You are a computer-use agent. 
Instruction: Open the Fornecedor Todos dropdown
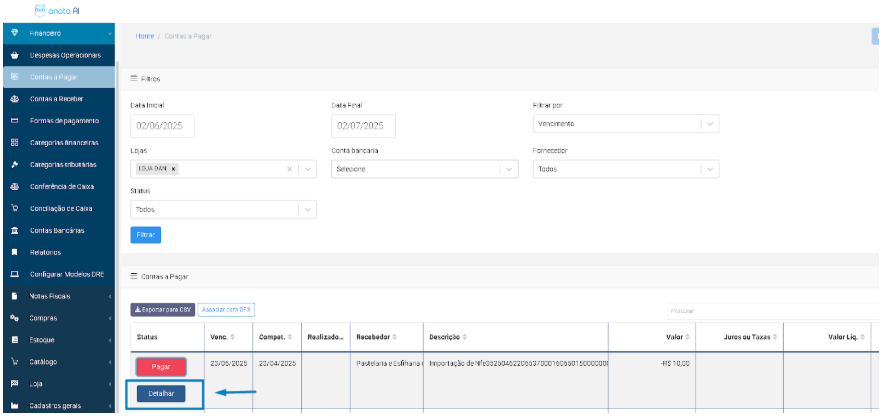pyautogui.click(x=626, y=169)
